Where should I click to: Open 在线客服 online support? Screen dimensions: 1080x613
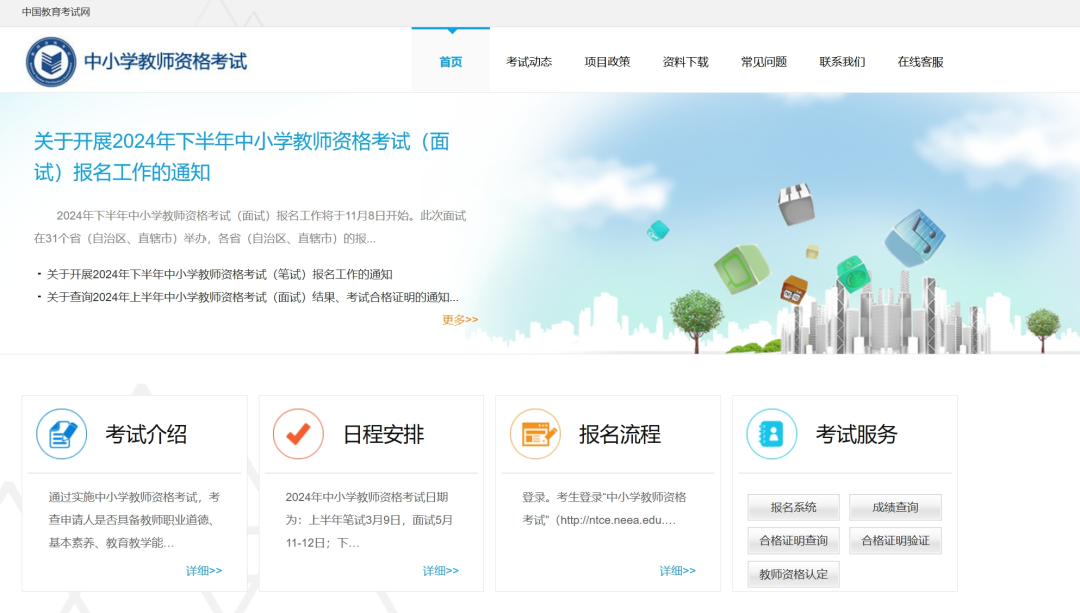pyautogui.click(x=920, y=62)
